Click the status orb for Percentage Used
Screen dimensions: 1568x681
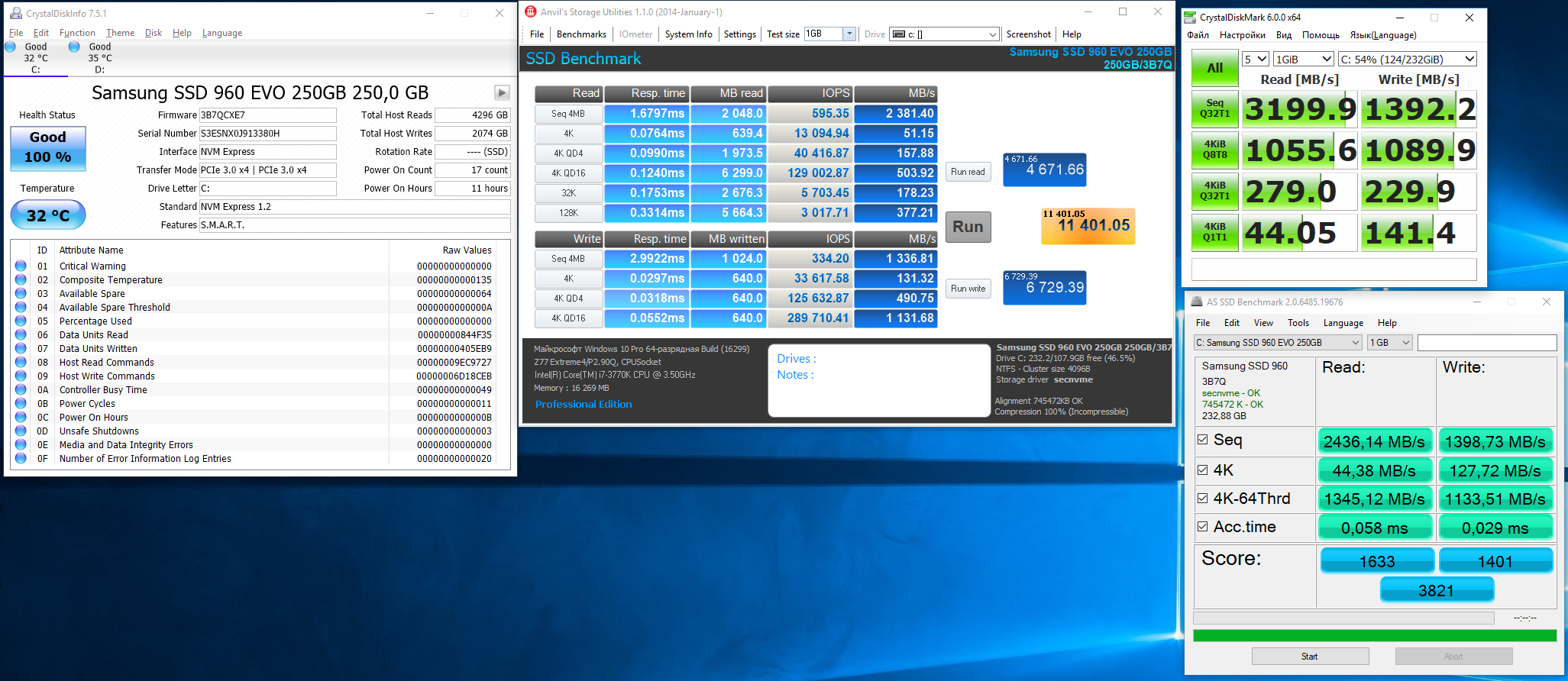coord(21,321)
